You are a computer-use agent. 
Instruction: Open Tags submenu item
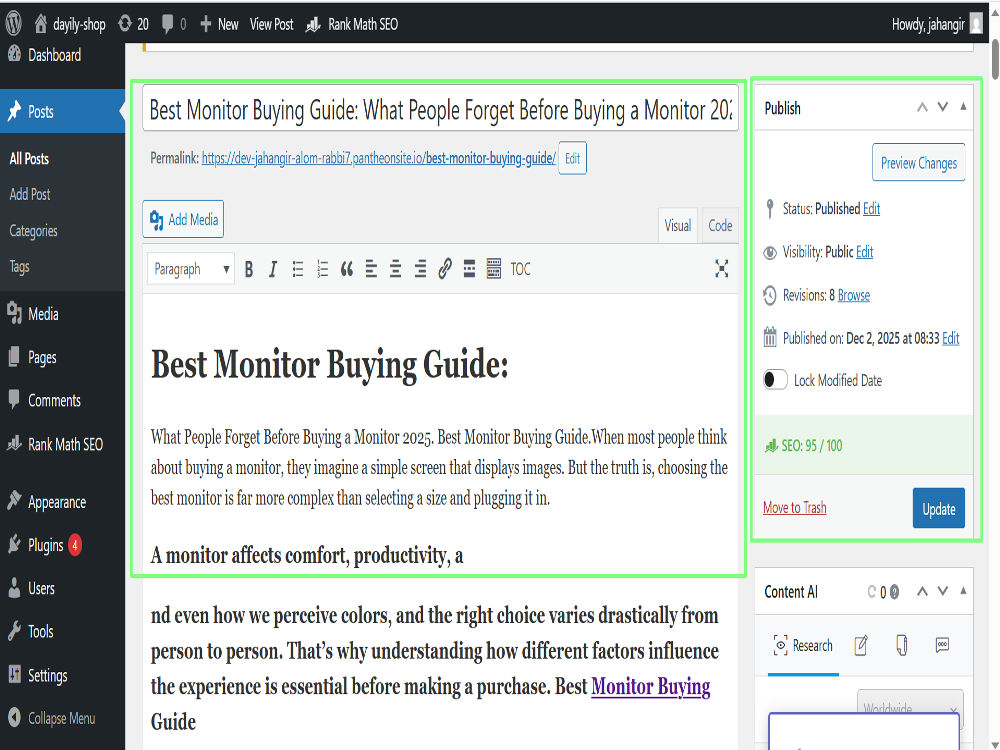pyautogui.click(x=19, y=267)
